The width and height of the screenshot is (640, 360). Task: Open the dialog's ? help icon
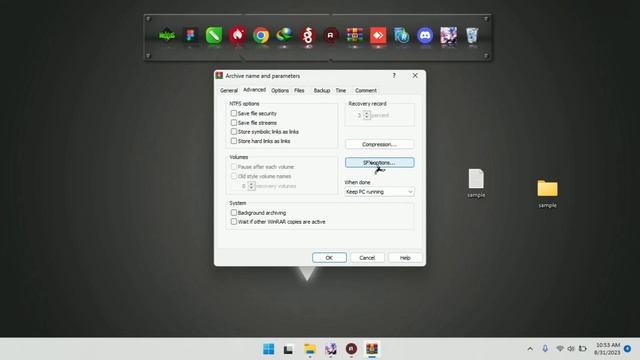(394, 76)
